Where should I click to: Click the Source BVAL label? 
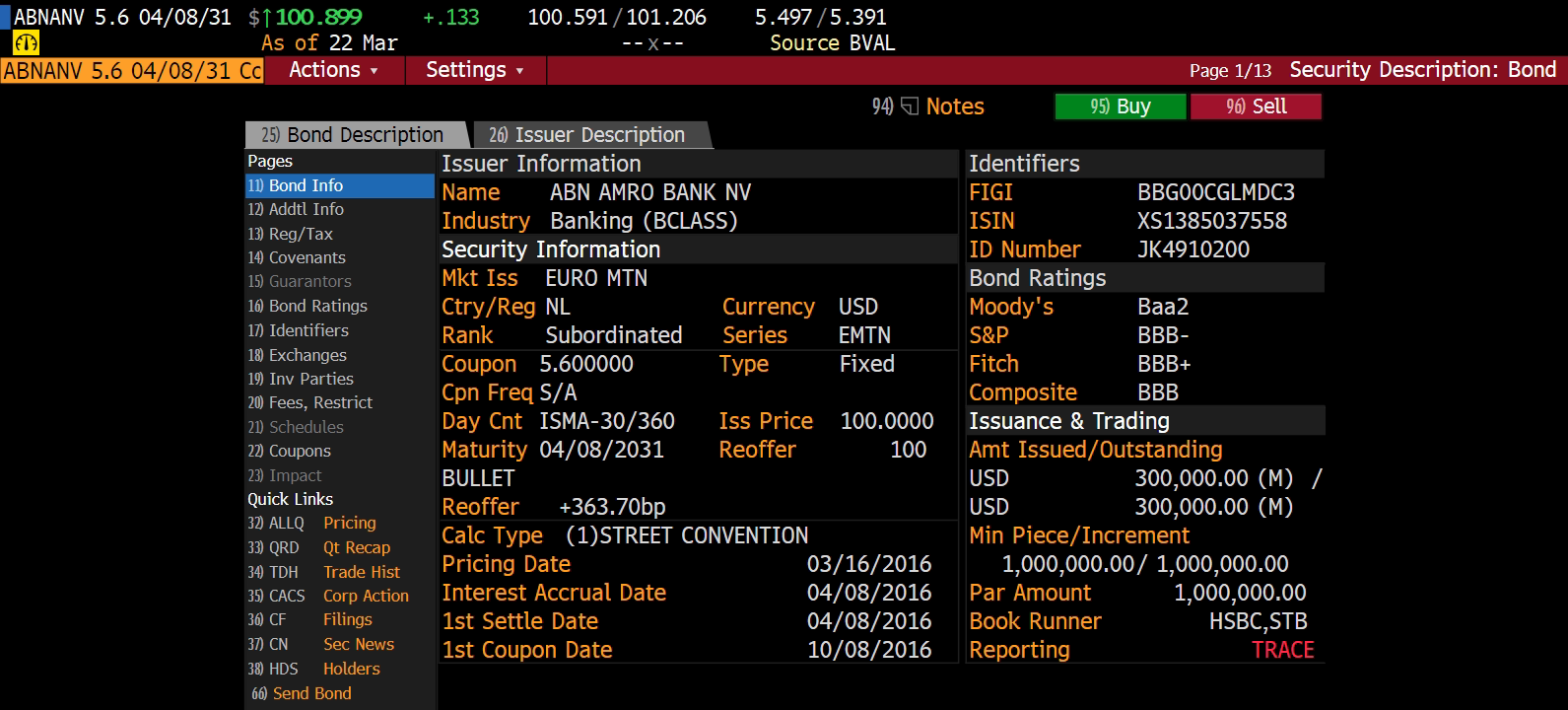pyautogui.click(x=832, y=42)
